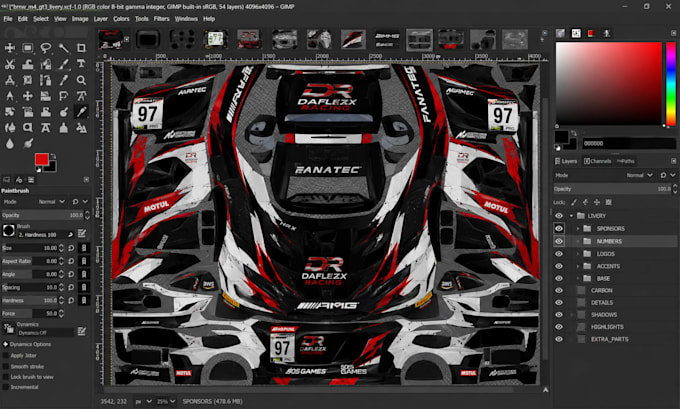
Task: Open tool options panel menu button
Action: click(x=86, y=180)
